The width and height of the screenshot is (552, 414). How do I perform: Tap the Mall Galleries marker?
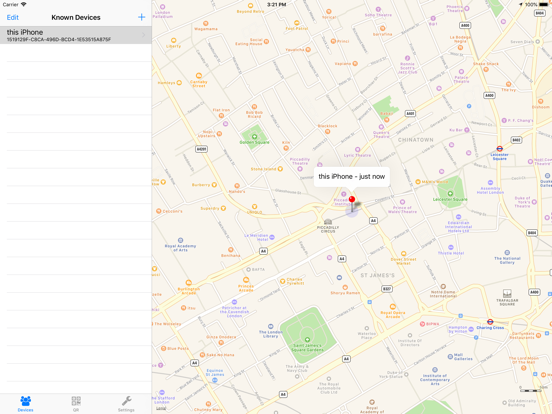coord(450,357)
